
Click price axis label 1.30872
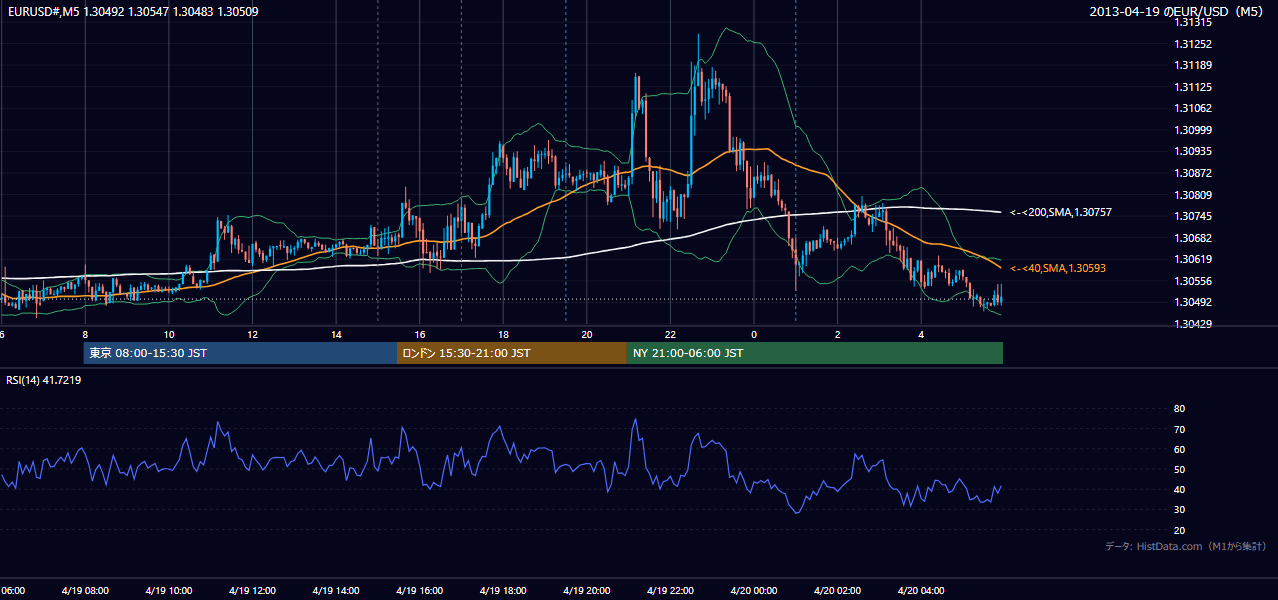[x=1193, y=173]
